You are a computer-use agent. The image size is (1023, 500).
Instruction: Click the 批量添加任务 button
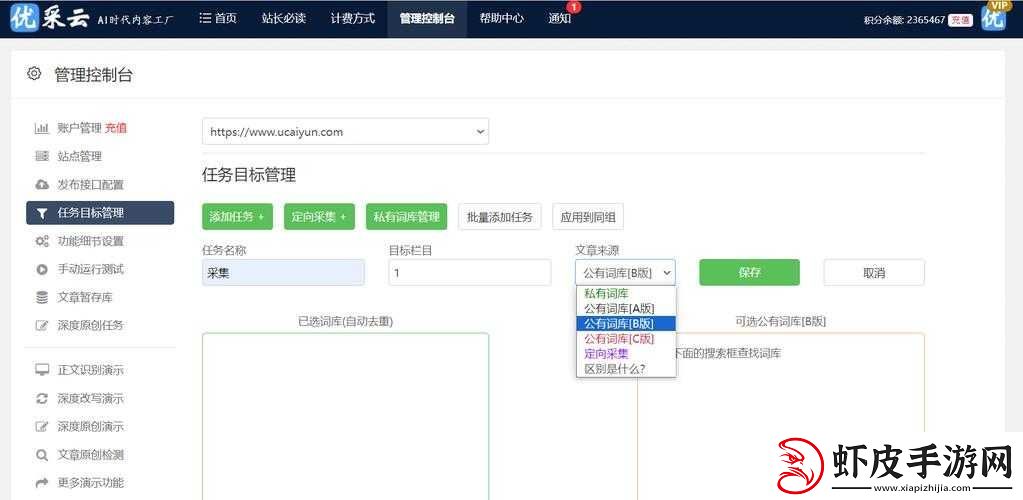tap(500, 217)
